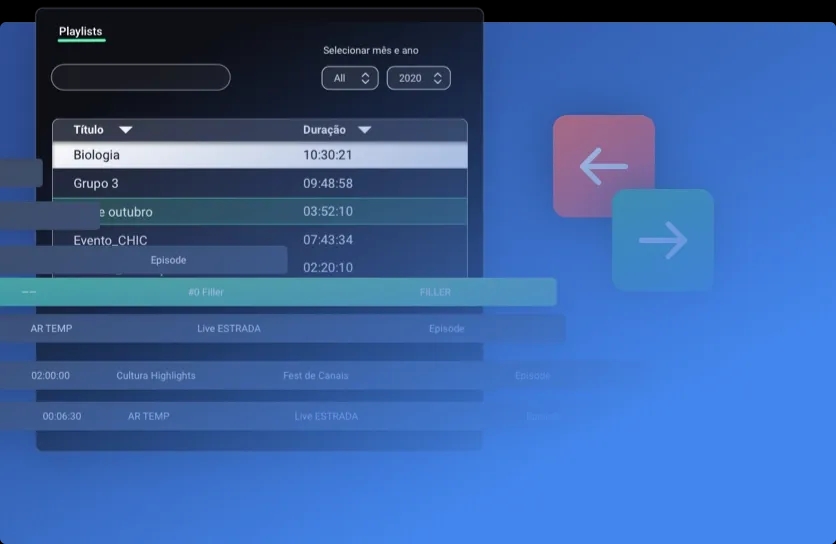
Task: Click the red left arrow icon
Action: (x=603, y=166)
